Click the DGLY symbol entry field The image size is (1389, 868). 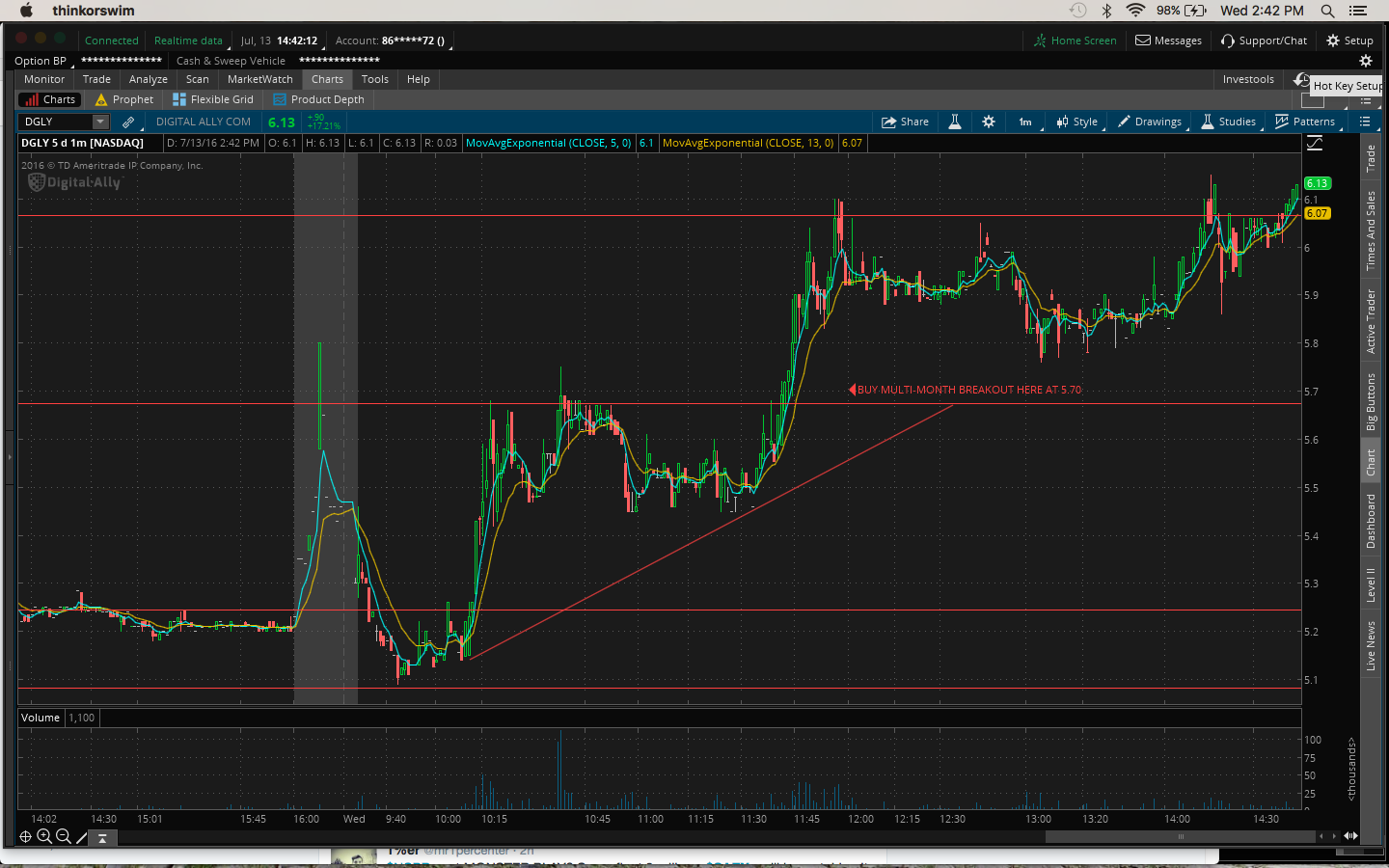pos(56,122)
